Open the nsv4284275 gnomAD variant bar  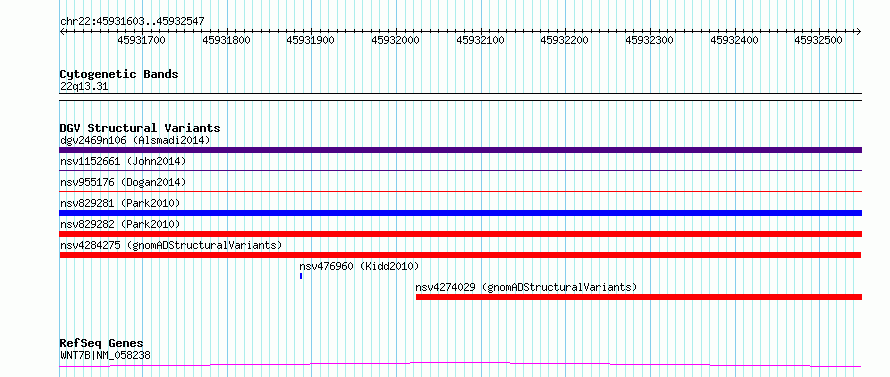tap(460, 255)
